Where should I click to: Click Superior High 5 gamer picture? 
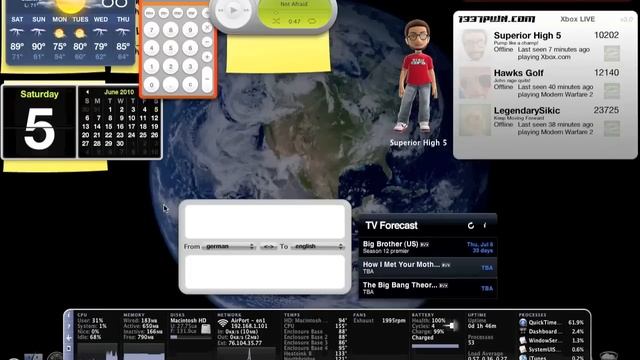click(475, 45)
